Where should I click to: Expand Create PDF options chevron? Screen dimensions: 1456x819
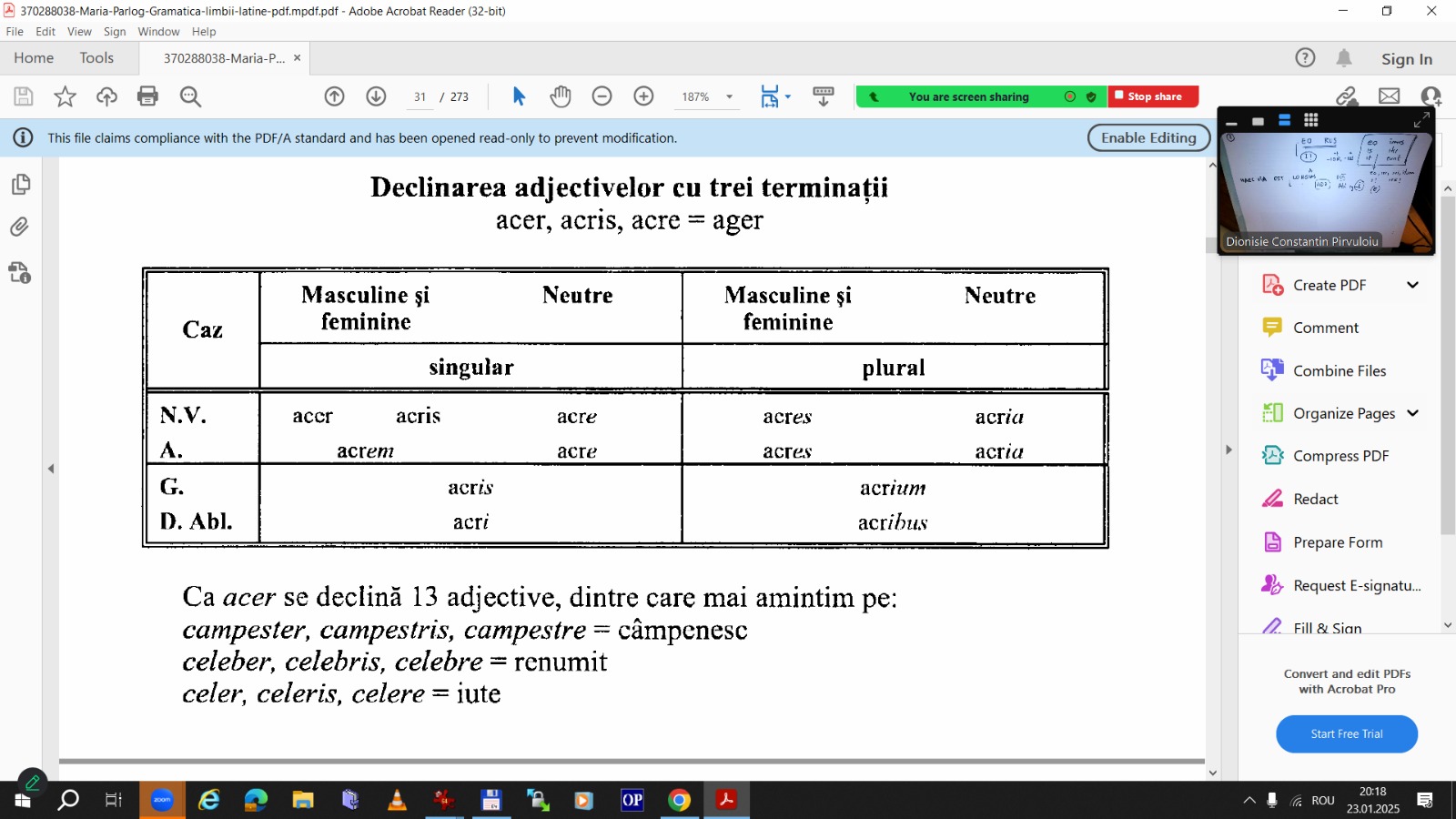point(1412,285)
